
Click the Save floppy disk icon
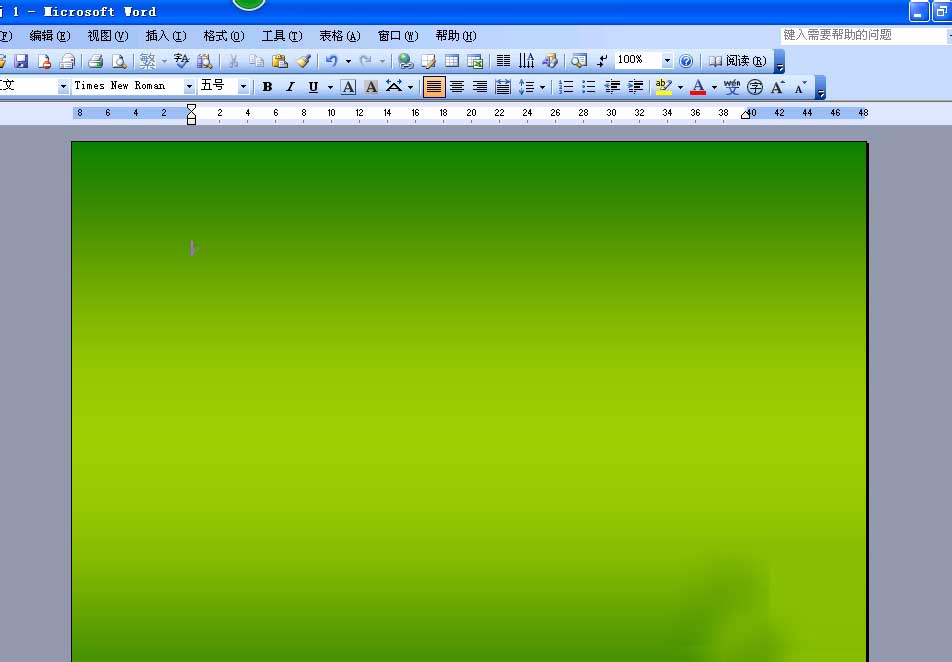click(21, 61)
